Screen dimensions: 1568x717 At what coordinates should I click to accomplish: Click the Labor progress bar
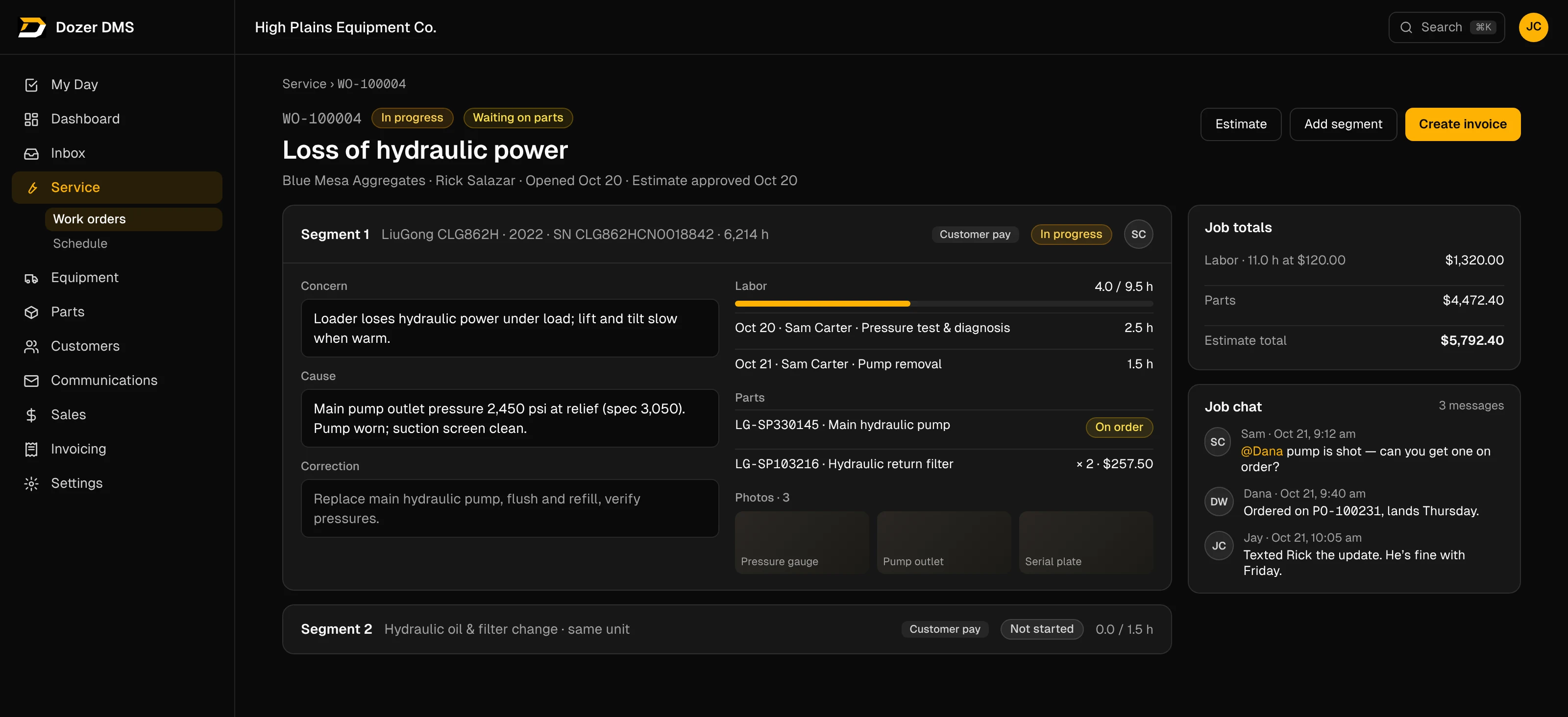[x=943, y=304]
